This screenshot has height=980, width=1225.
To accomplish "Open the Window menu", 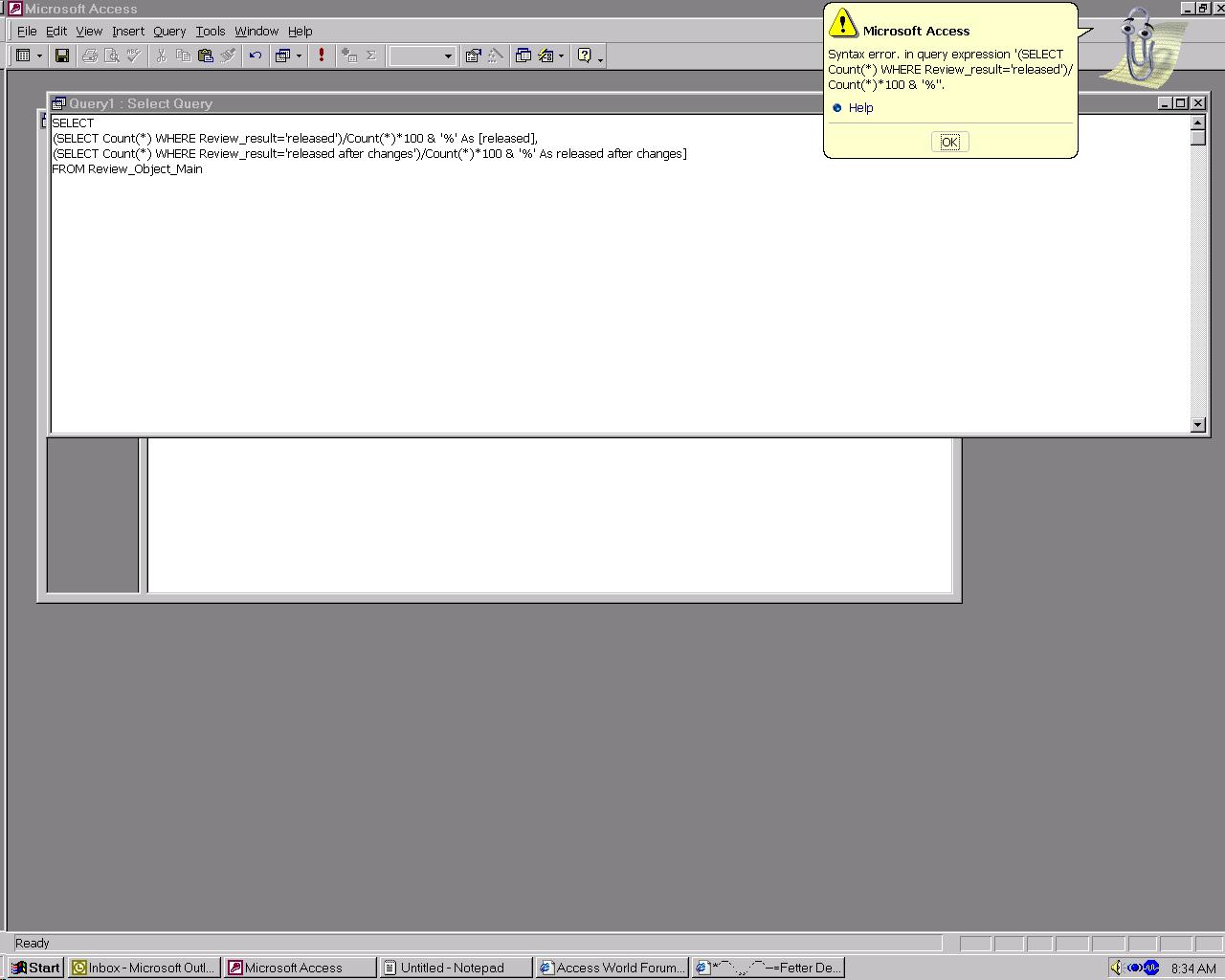I will [256, 31].
